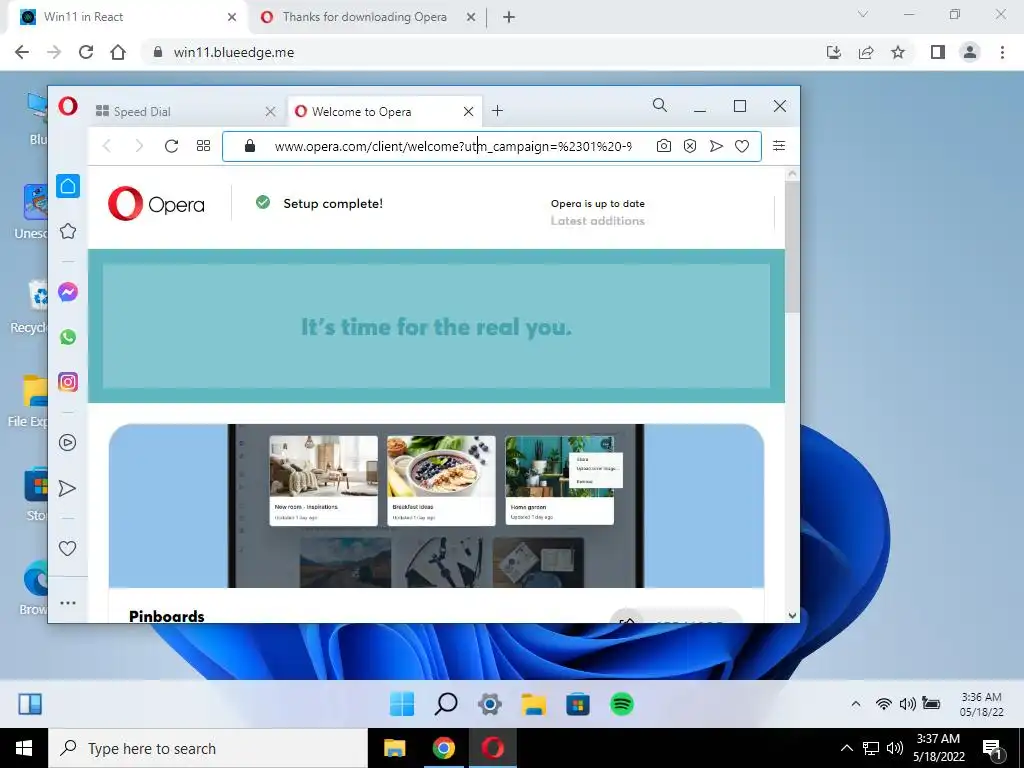The image size is (1024, 768).
Task: Open Speed Dial grid button in Opera toolbar
Action: [203, 146]
